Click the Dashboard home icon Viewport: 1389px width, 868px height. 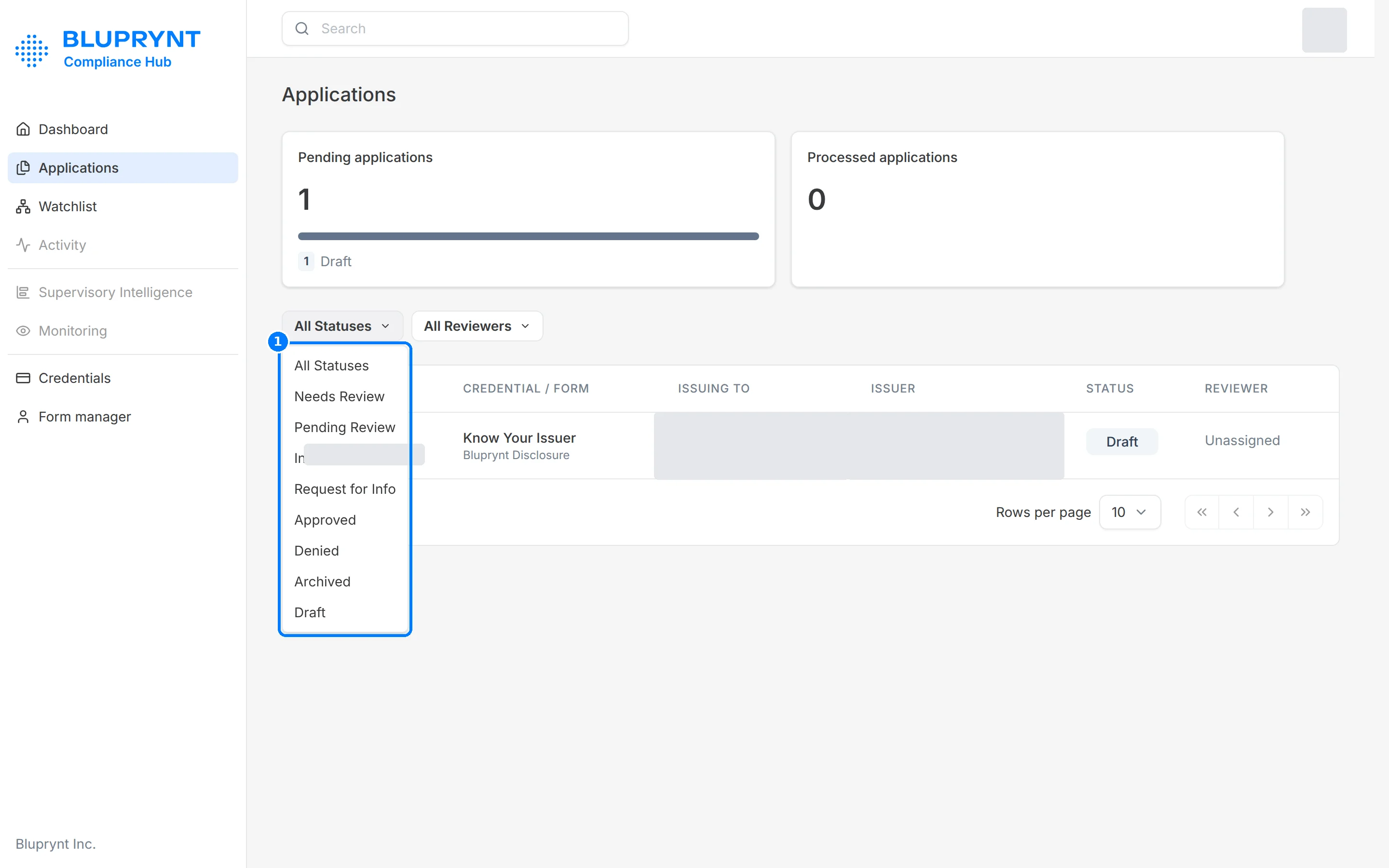tap(23, 129)
